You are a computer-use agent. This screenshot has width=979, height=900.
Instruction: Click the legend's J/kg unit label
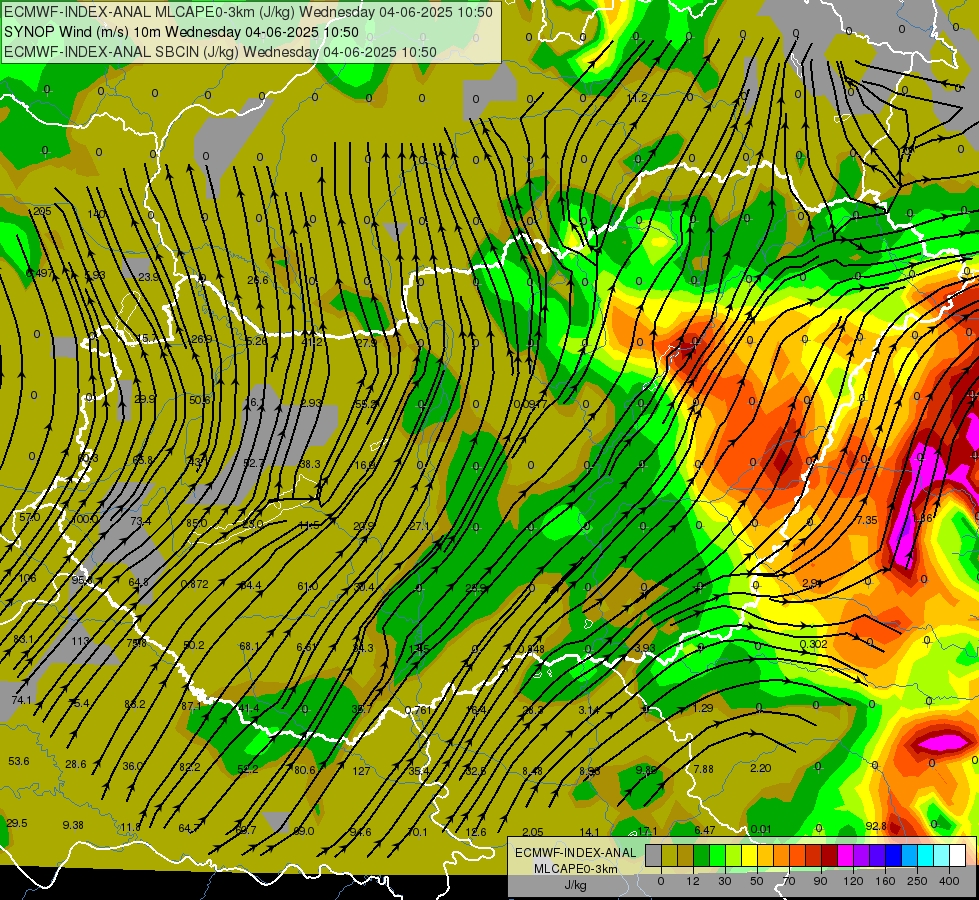pos(575,885)
